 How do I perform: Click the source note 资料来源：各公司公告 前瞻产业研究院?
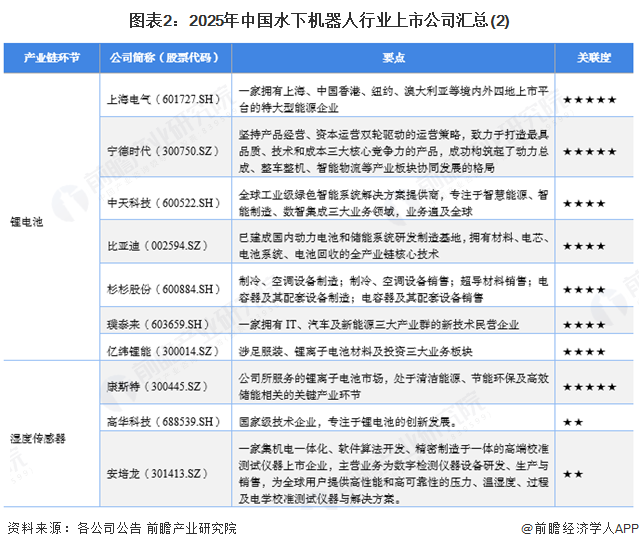[x=122, y=528]
